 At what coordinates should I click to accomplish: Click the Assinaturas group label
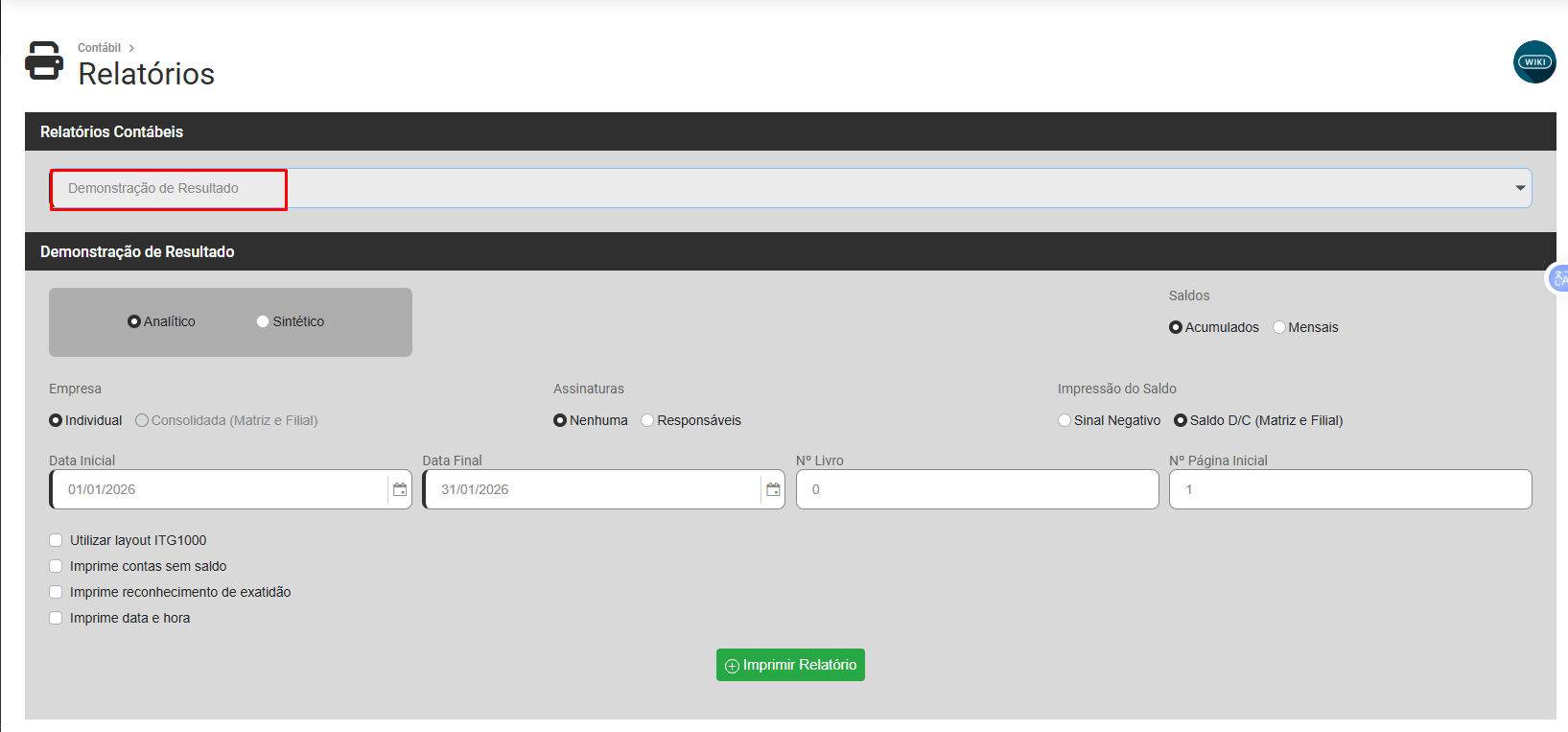pyautogui.click(x=589, y=389)
